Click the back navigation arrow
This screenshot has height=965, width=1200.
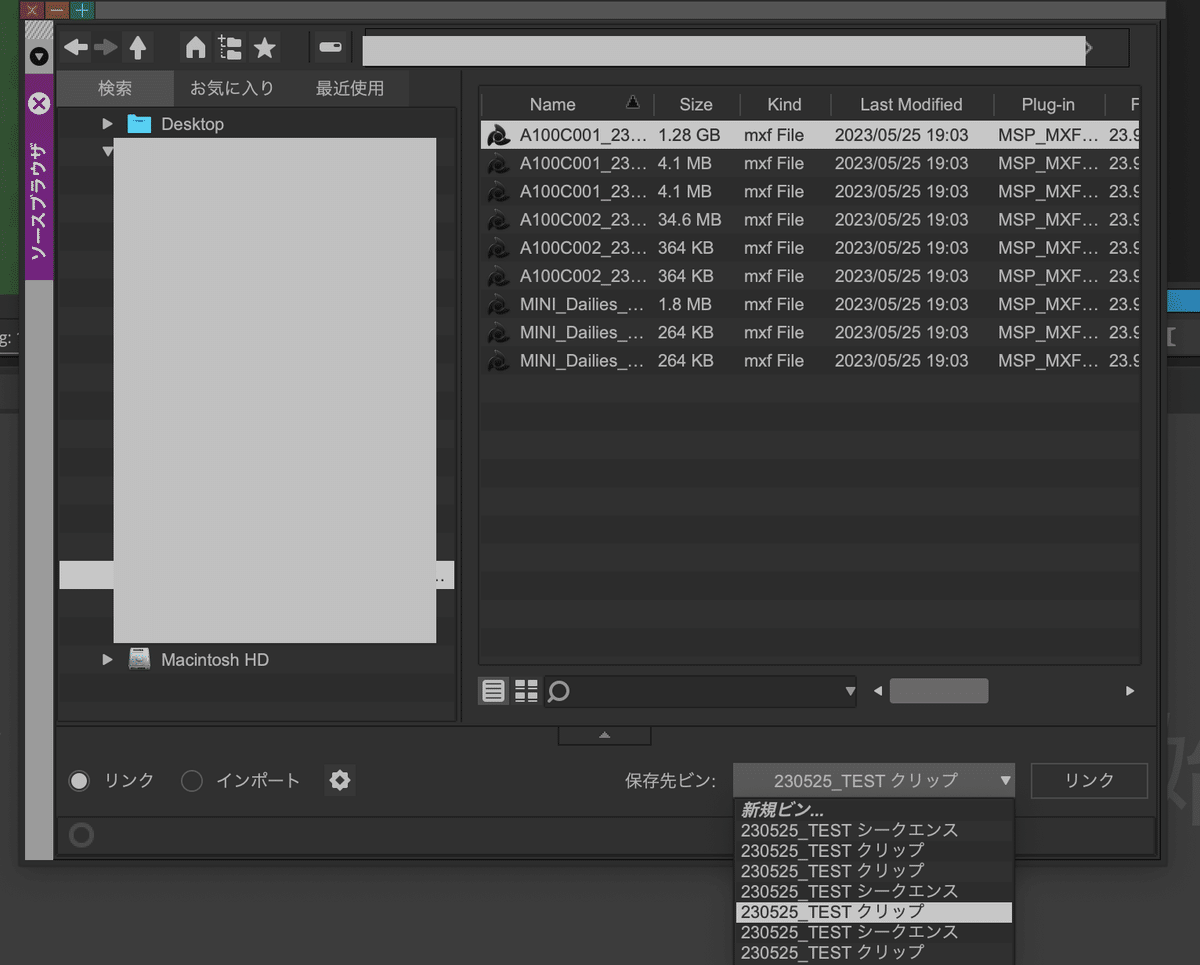click(75, 47)
